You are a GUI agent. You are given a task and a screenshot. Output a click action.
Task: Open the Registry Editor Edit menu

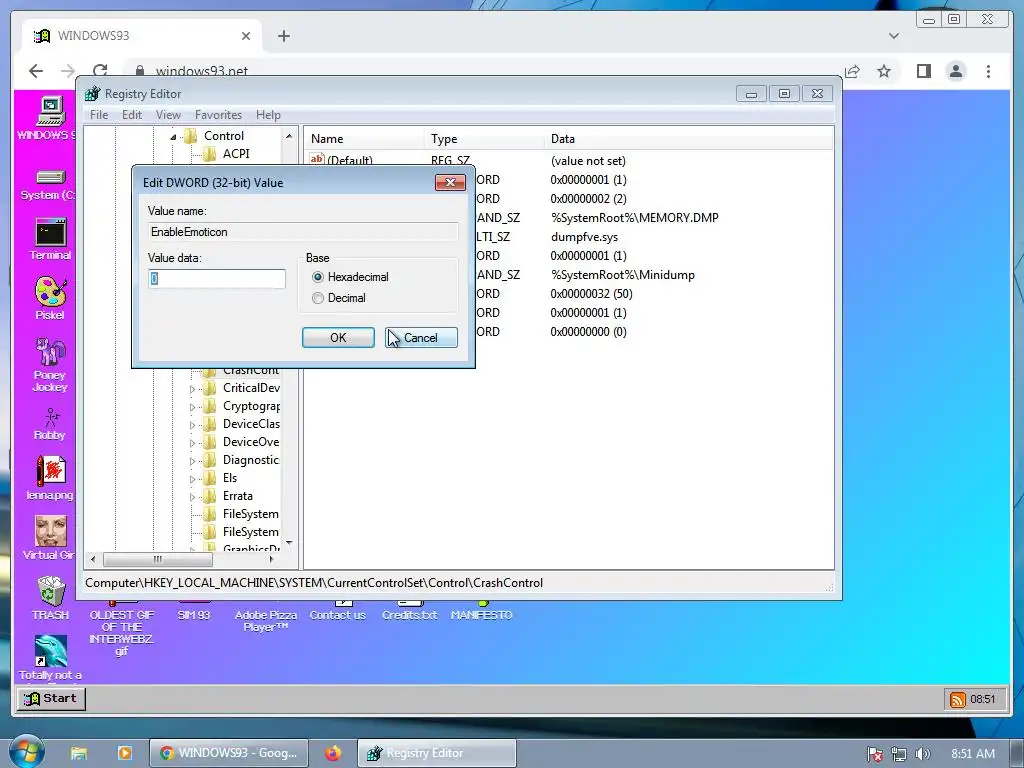pos(131,115)
